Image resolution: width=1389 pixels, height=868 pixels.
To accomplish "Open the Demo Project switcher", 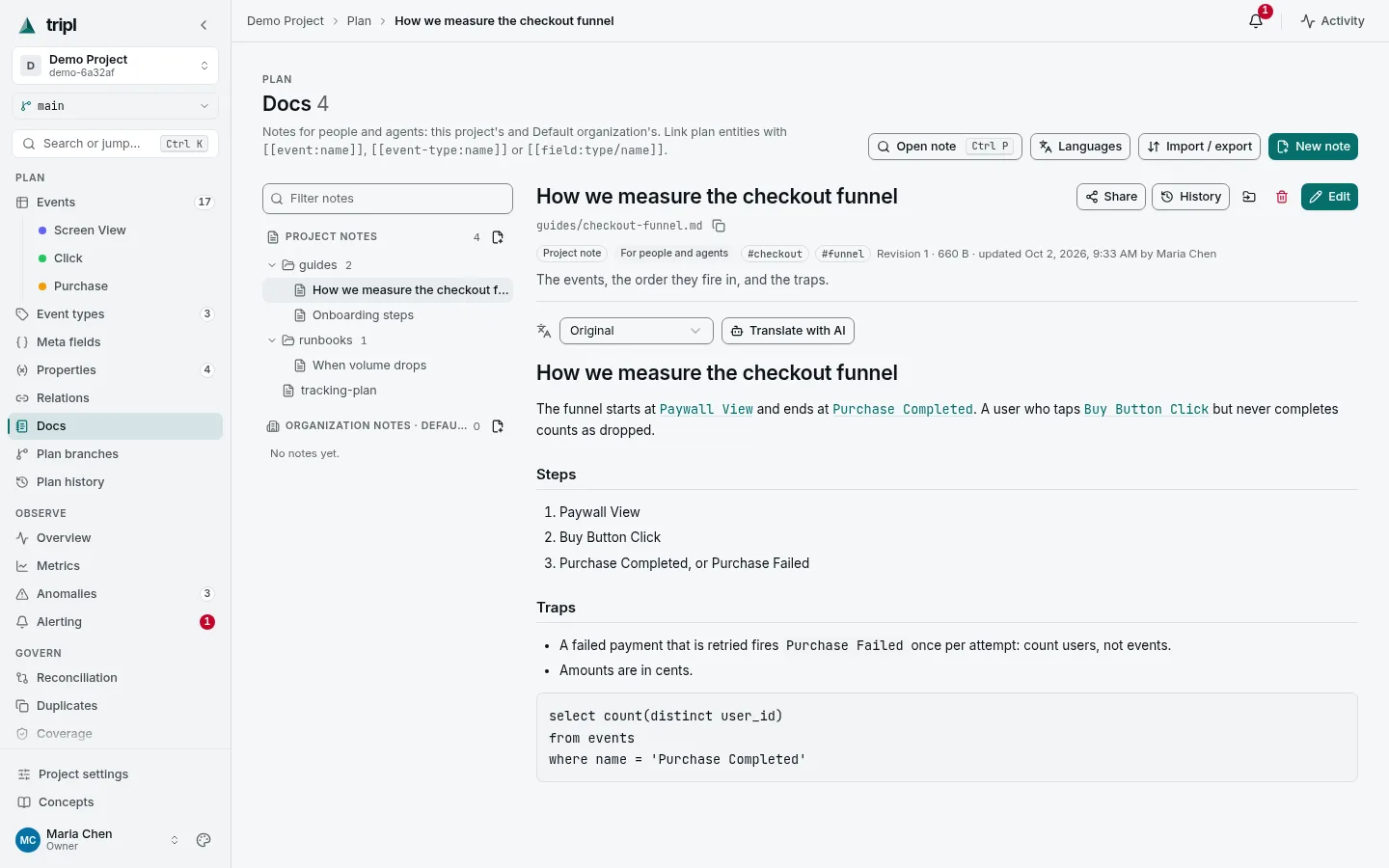I will 116,66.
